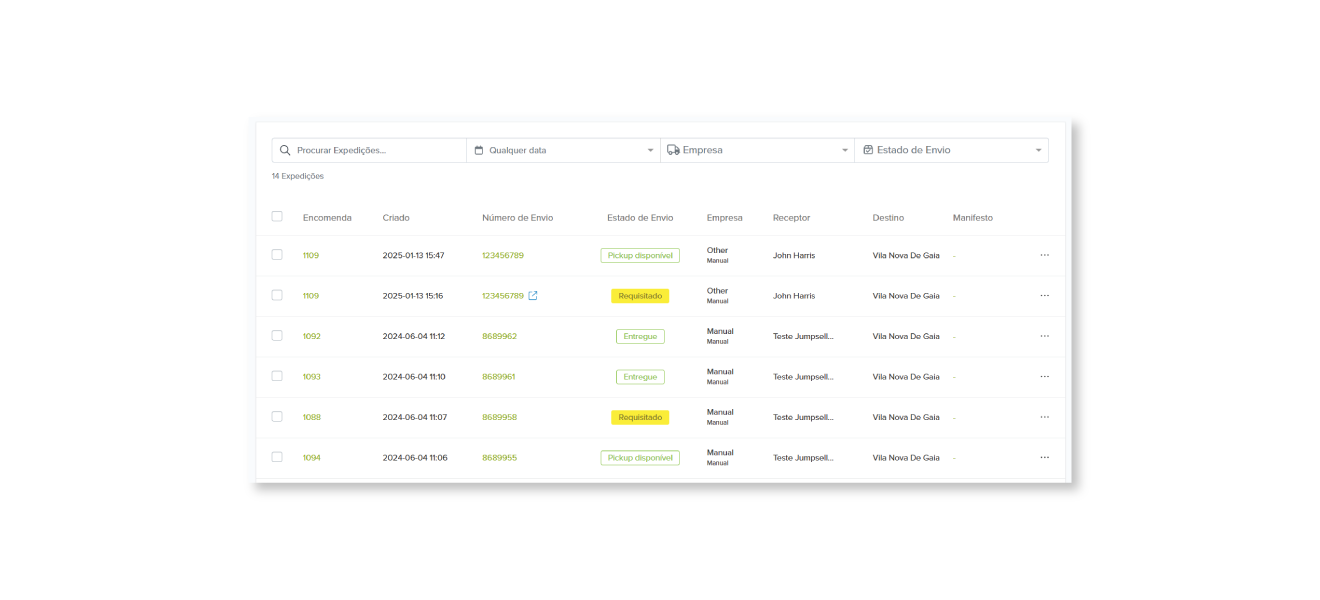
Task: Click the yellow Requisitado badge for order 1088
Action: tap(640, 417)
